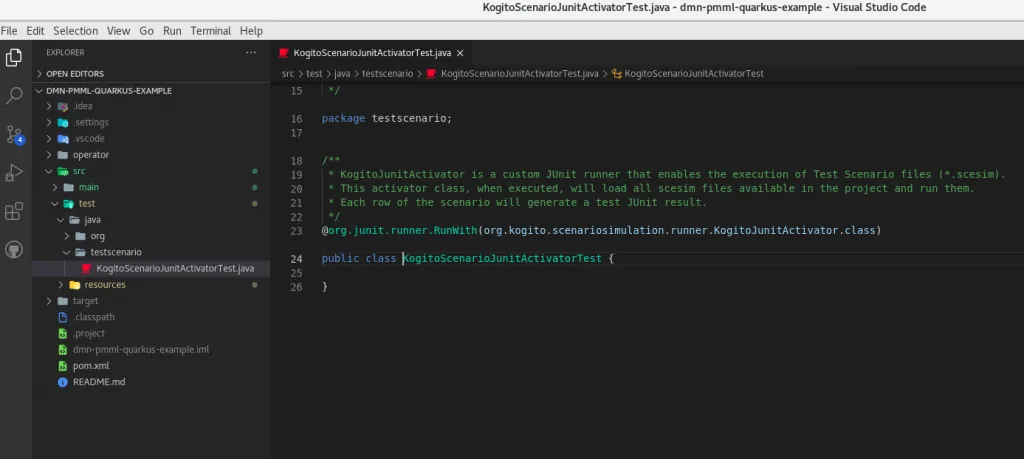
Task: Open the Terminal menu
Action: (x=211, y=31)
